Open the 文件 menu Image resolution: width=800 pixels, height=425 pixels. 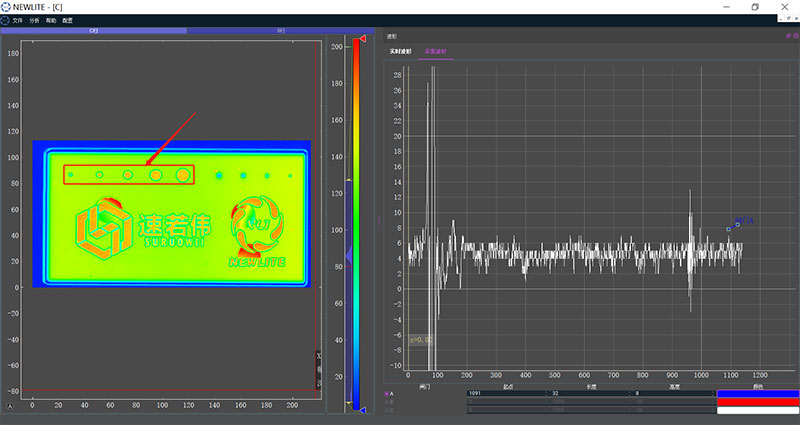click(17, 20)
